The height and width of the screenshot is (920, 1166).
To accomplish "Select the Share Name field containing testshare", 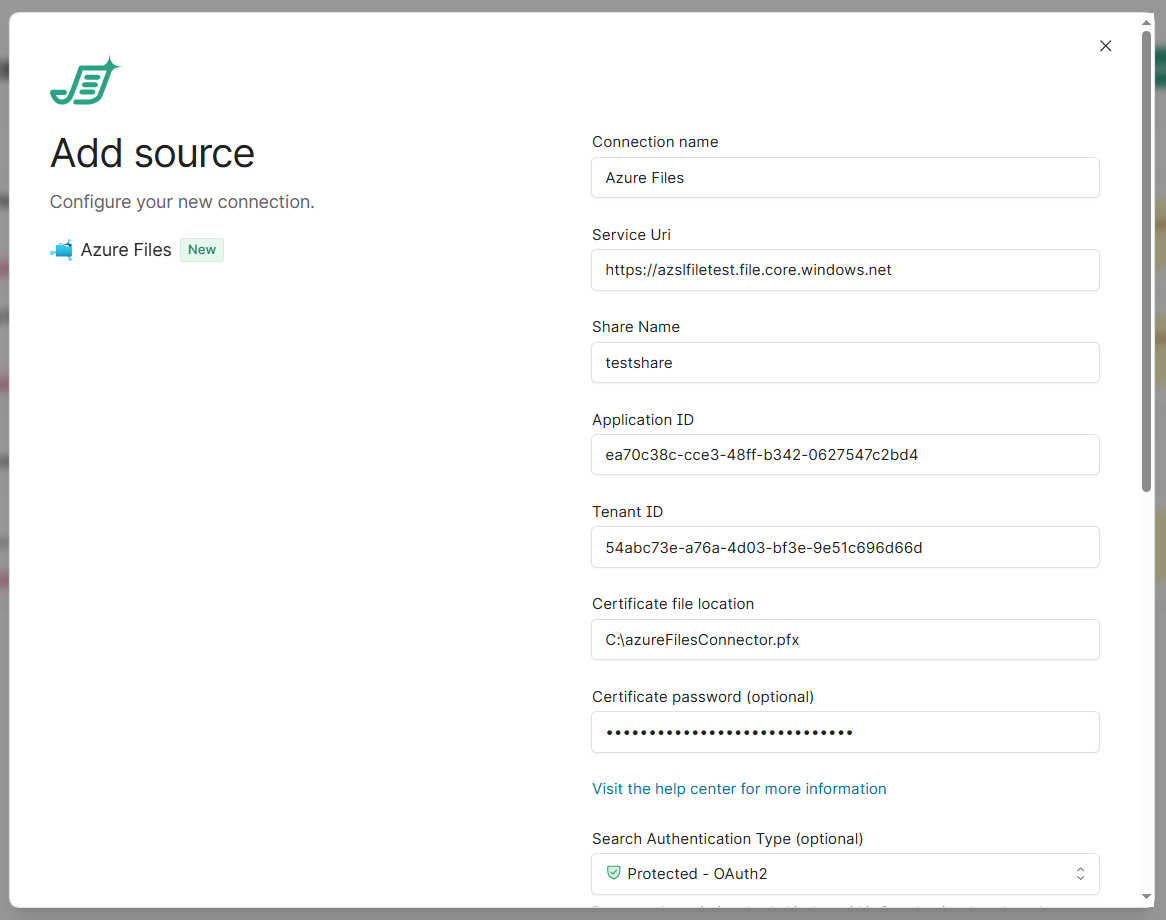I will point(845,363).
